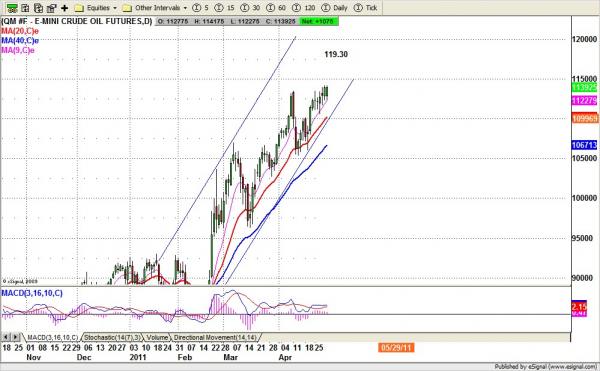Click the H: 114175 high value
The width and height of the screenshot is (600, 371).
(x=209, y=21)
